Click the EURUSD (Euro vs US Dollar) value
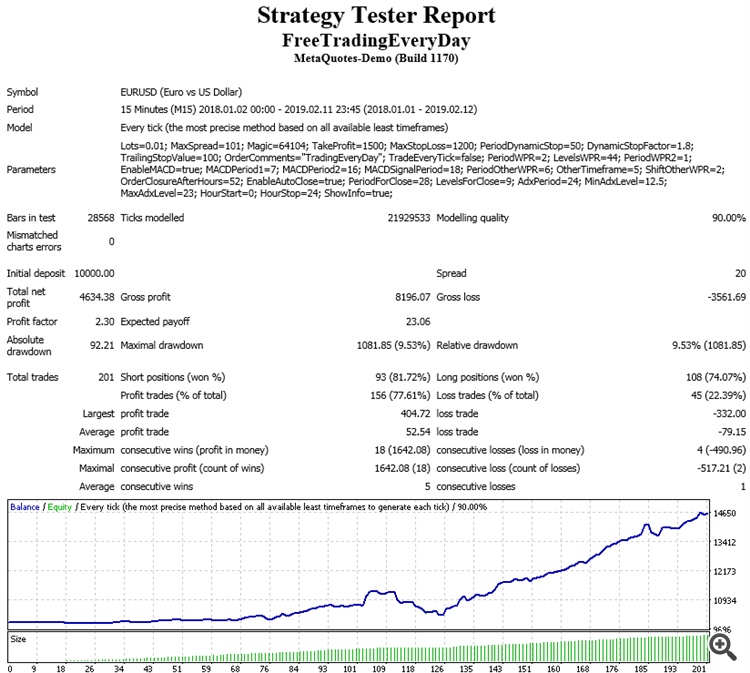This screenshot has height=673, width=750. [x=181, y=92]
